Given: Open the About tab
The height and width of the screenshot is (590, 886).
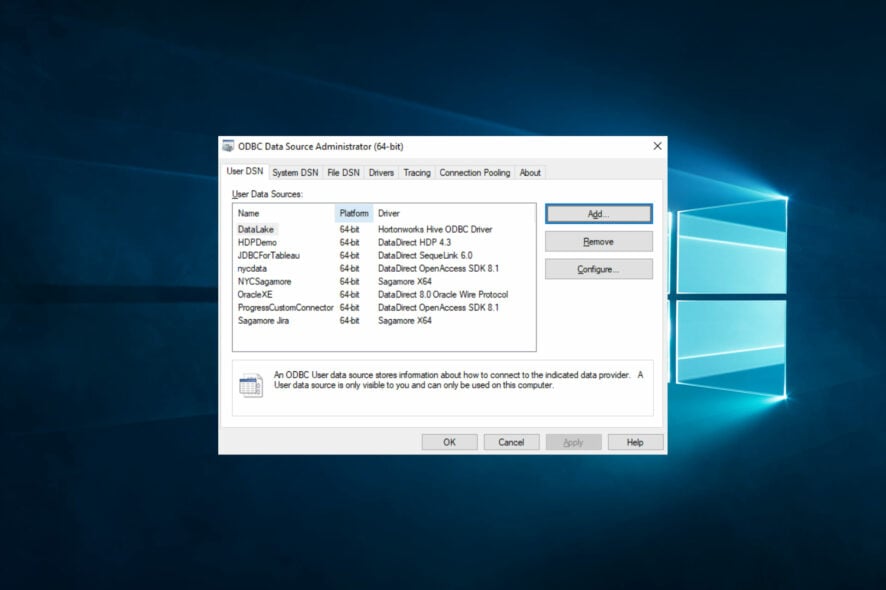Looking at the screenshot, I should (x=530, y=172).
